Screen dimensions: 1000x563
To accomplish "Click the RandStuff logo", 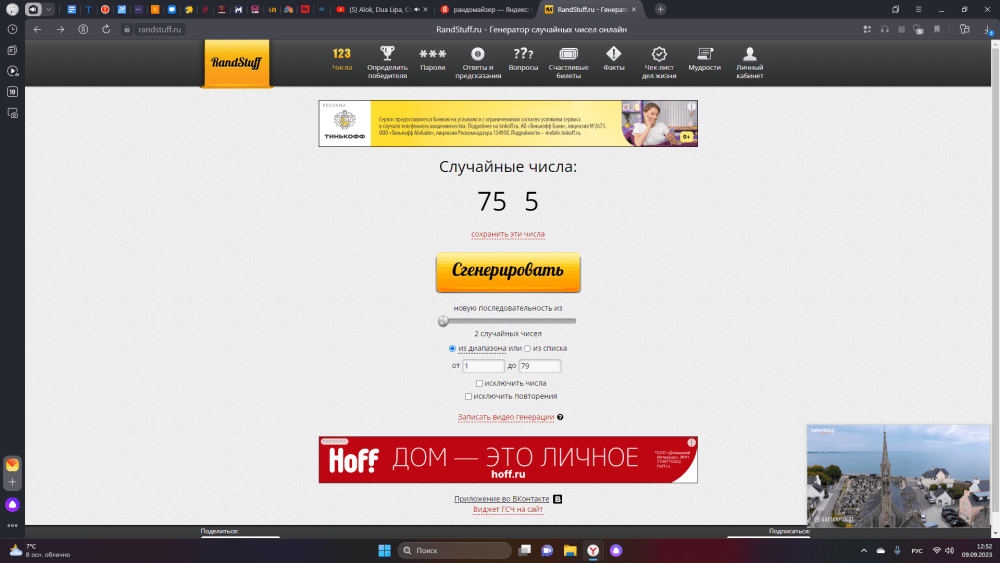I will (236, 63).
